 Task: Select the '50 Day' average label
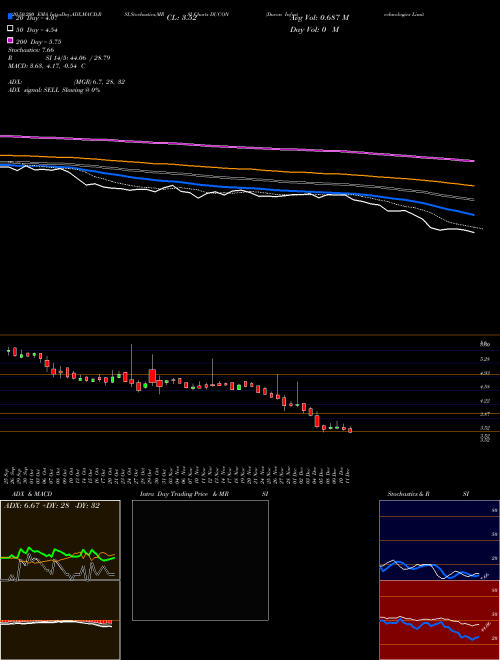click(37, 29)
